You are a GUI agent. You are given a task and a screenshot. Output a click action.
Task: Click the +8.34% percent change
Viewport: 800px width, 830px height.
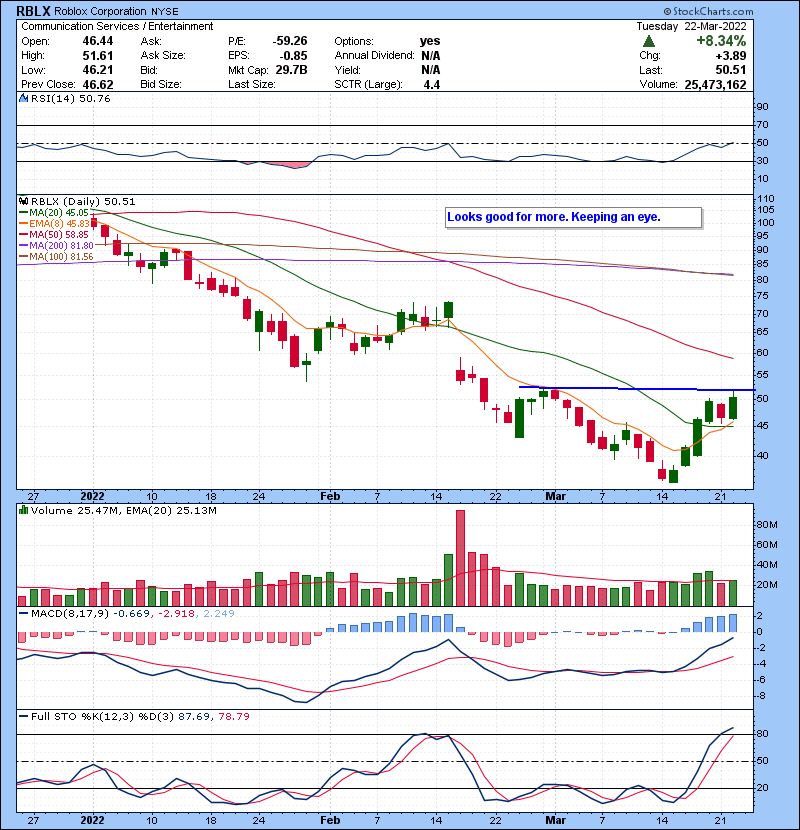pos(721,41)
